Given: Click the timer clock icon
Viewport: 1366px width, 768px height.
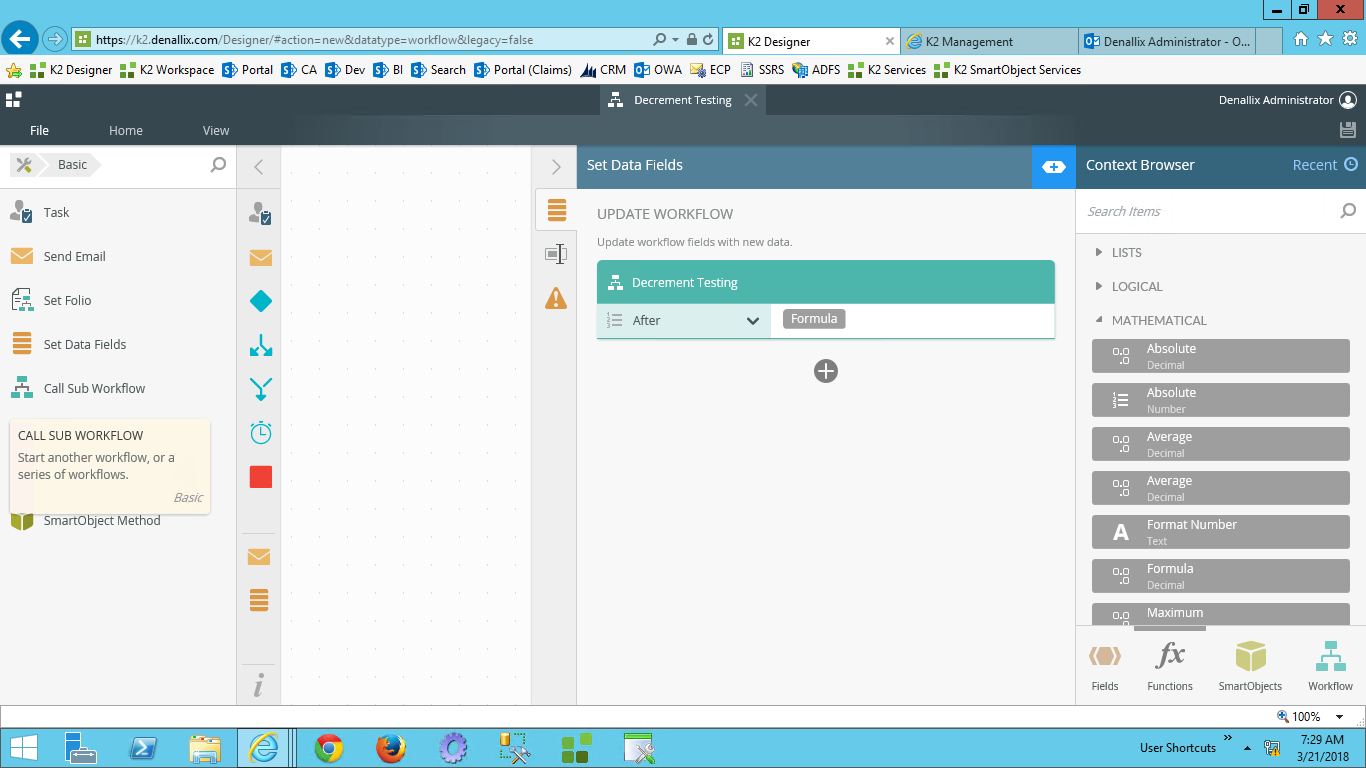Looking at the screenshot, I should click(260, 433).
